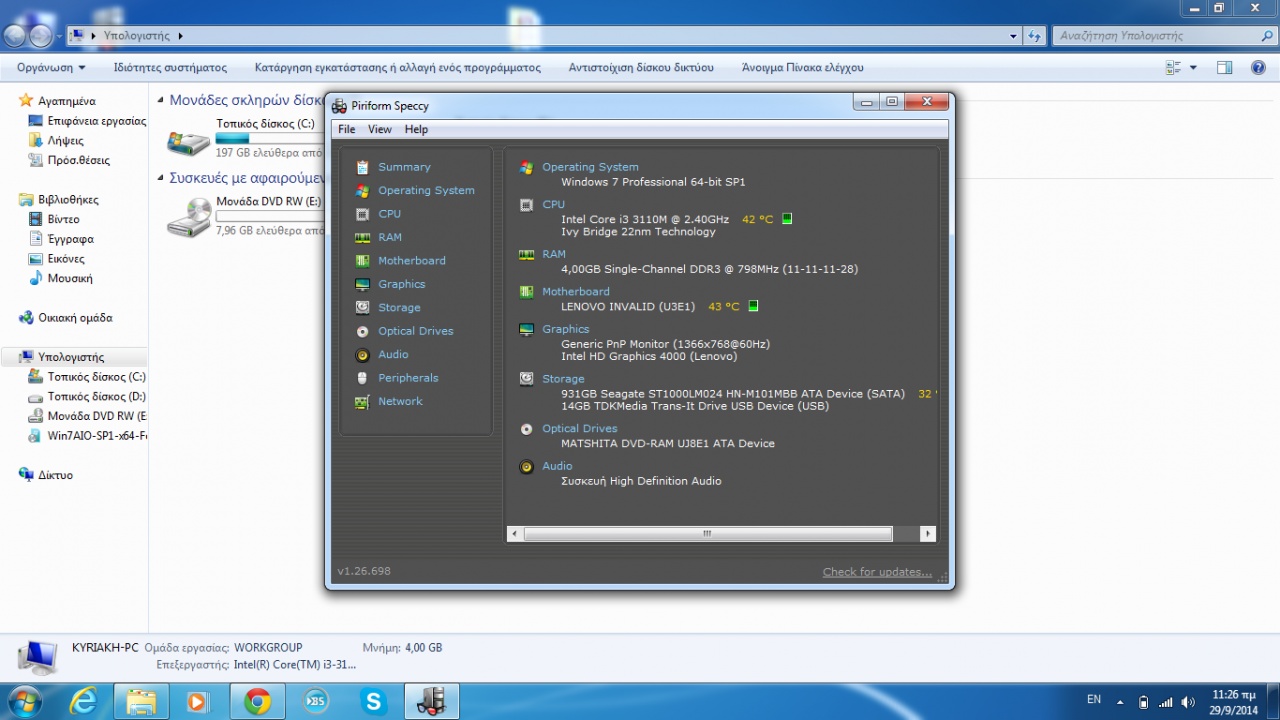The height and width of the screenshot is (720, 1280).
Task: Click the Back arrow in Explorer
Action: (x=15, y=36)
